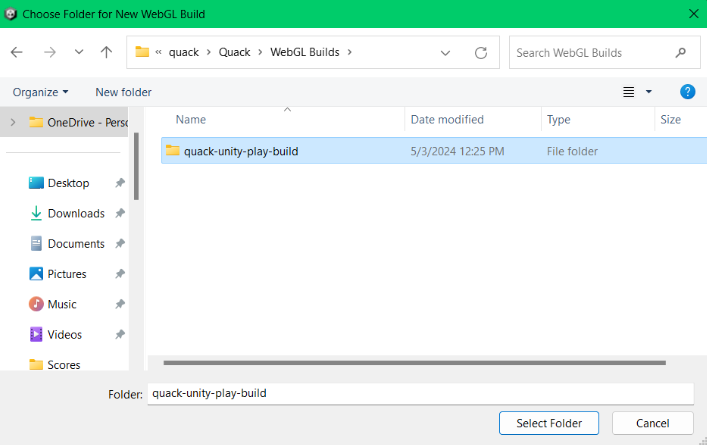The height and width of the screenshot is (445, 707).
Task: Change view layout icon
Action: 629,92
